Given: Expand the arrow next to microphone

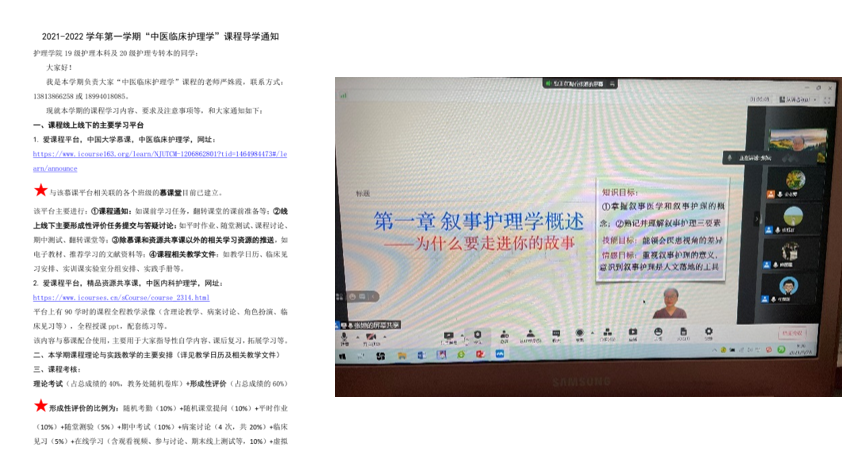Looking at the screenshot, I should click(x=355, y=337).
